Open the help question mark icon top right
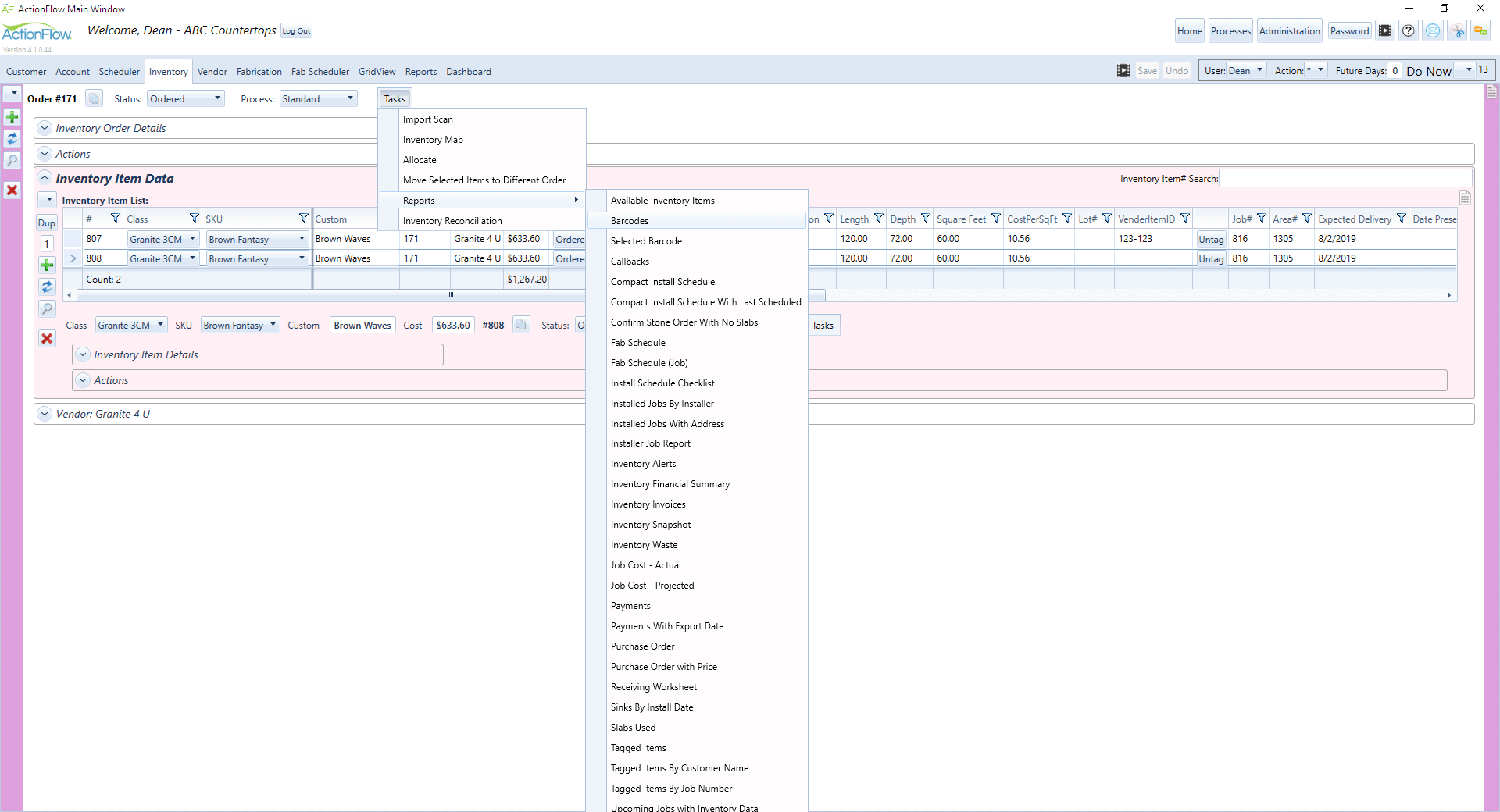The image size is (1500, 812). (1409, 30)
